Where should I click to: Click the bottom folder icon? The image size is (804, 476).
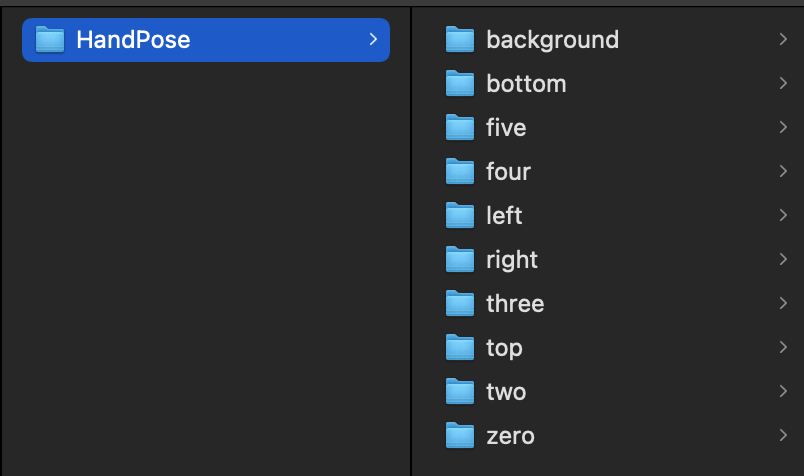[x=459, y=84]
